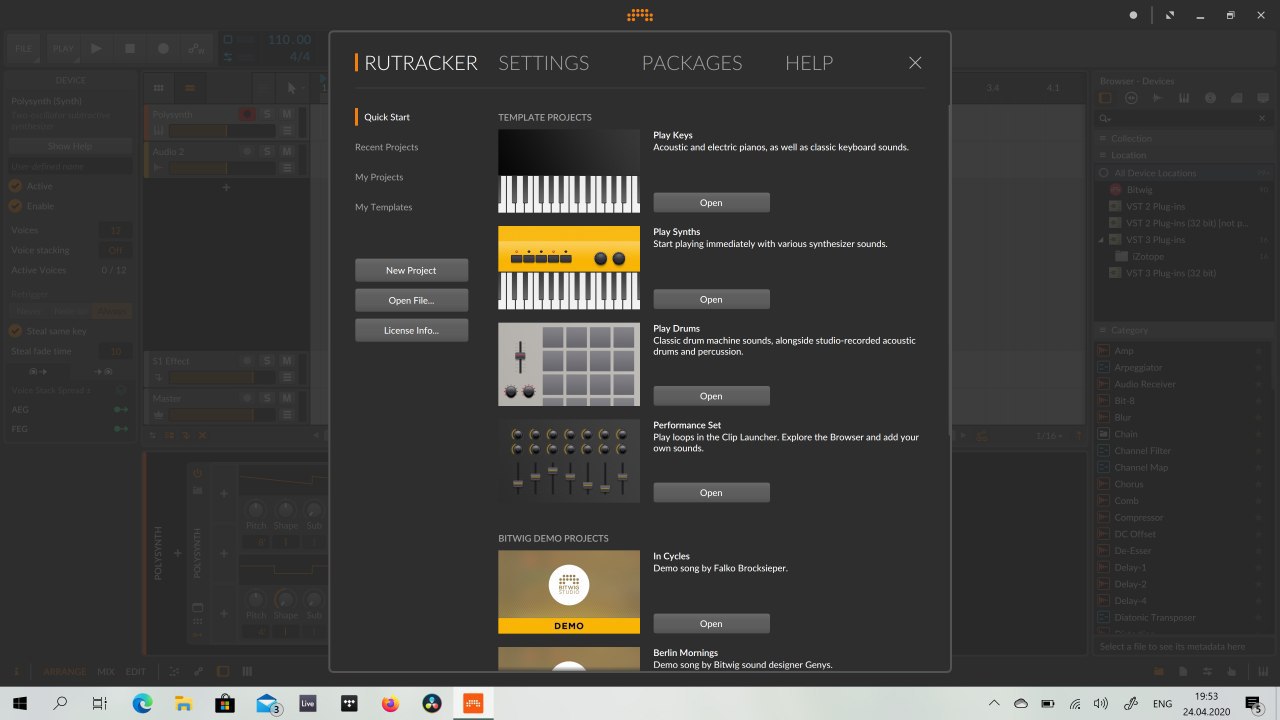
Task: Open DaVinci Resolve taskbar icon
Action: [x=431, y=703]
